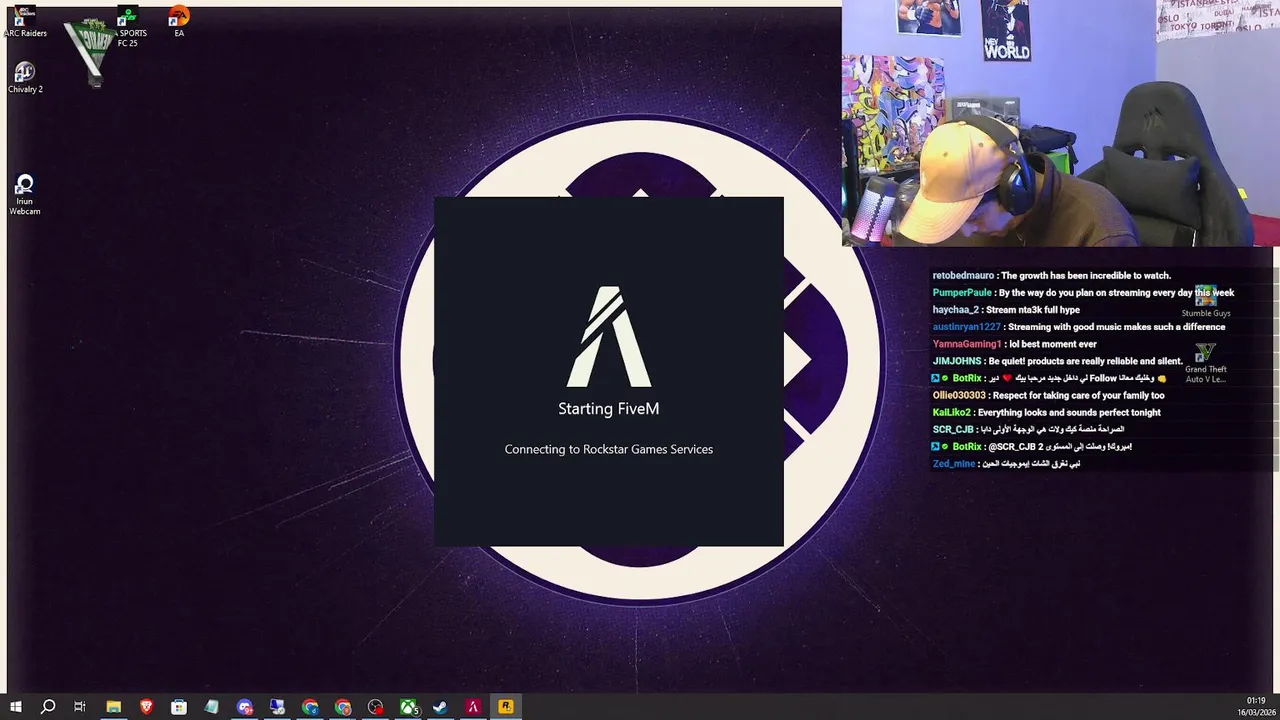1280x720 pixels.
Task: Select the BotRix Follow message
Action: pyautogui.click(x=1049, y=377)
